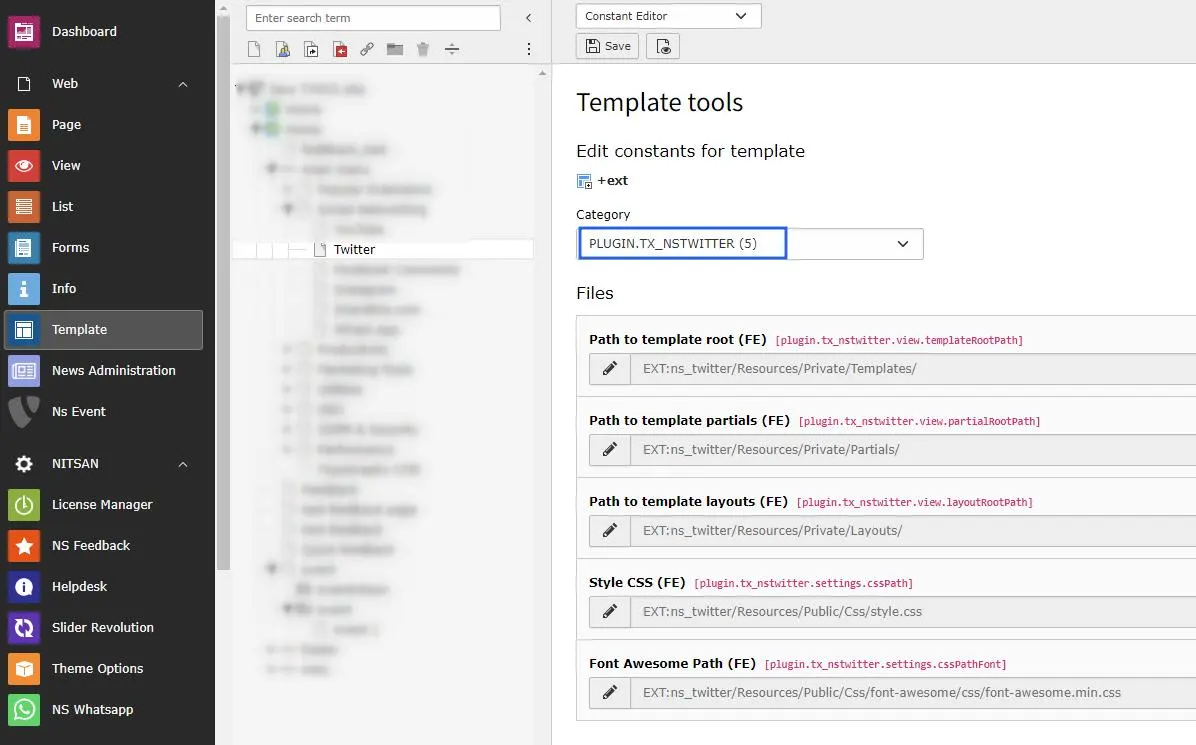
Task: Edit the template partials path pencil
Action: (609, 450)
